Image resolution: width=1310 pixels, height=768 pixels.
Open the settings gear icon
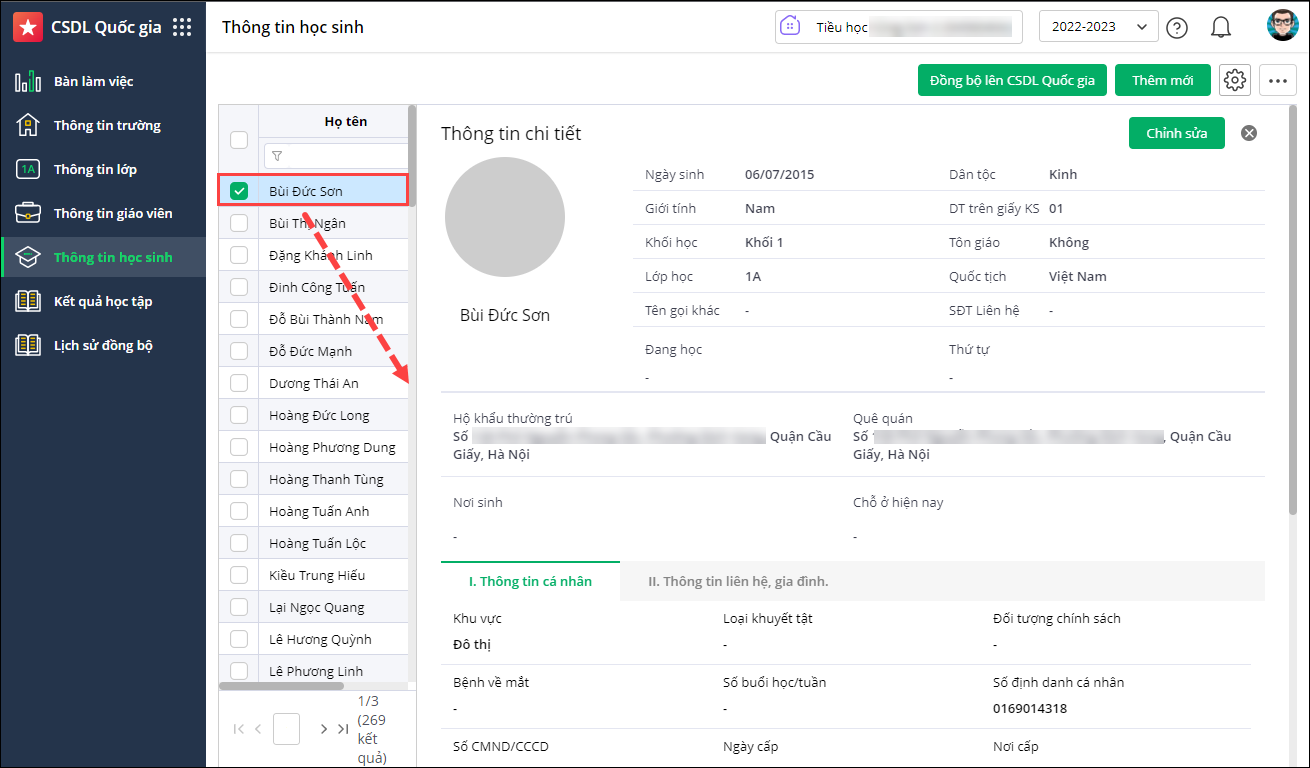pos(1235,80)
